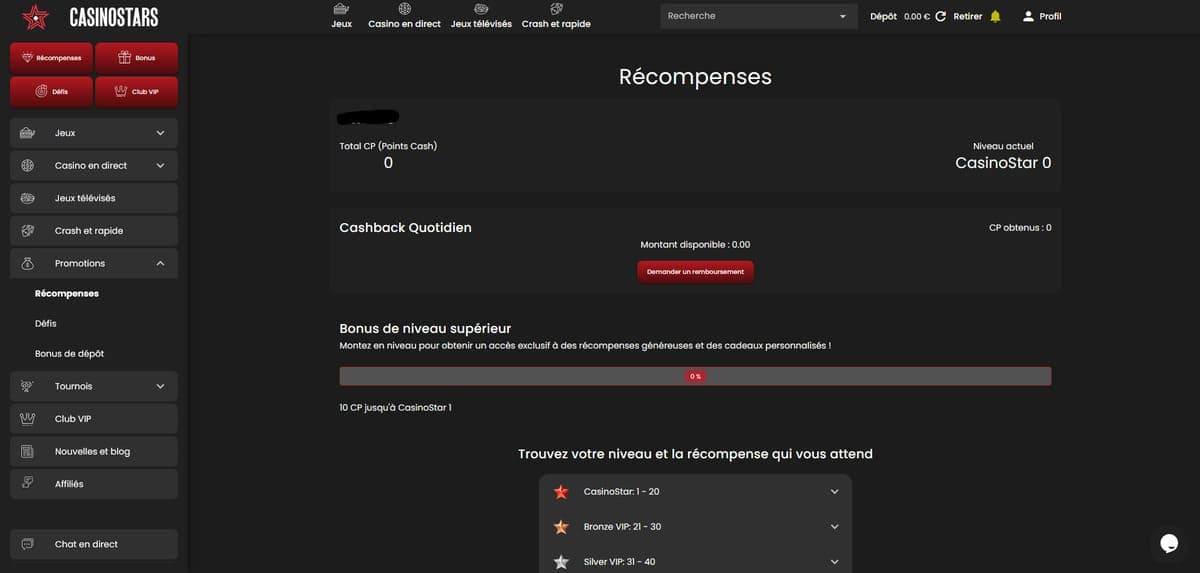This screenshot has width=1200, height=573.
Task: Click Dépôt in the top bar
Action: tap(884, 16)
